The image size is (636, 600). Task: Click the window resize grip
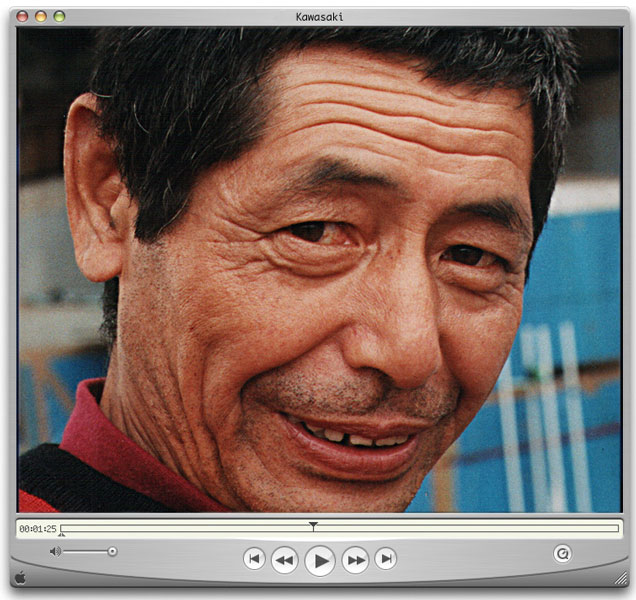click(x=620, y=578)
